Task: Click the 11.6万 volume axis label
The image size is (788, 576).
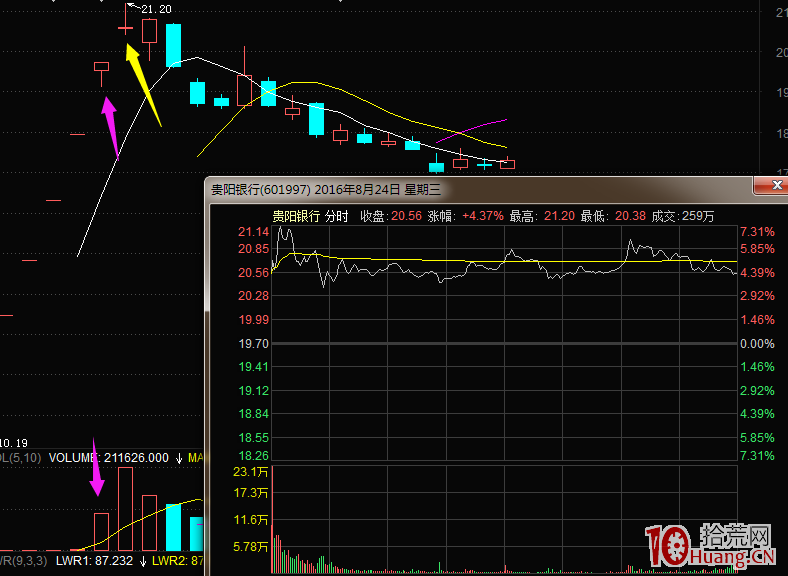Action: pyautogui.click(x=251, y=520)
